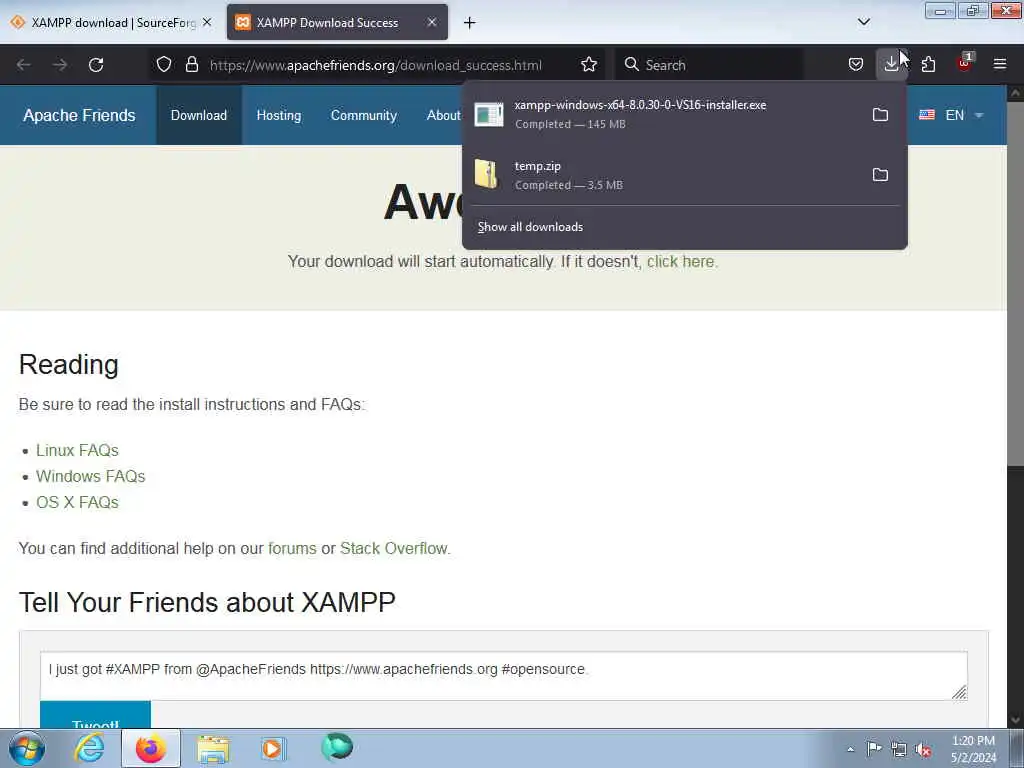The image size is (1024, 768).
Task: Open the Windows FAQs link
Action: (91, 476)
